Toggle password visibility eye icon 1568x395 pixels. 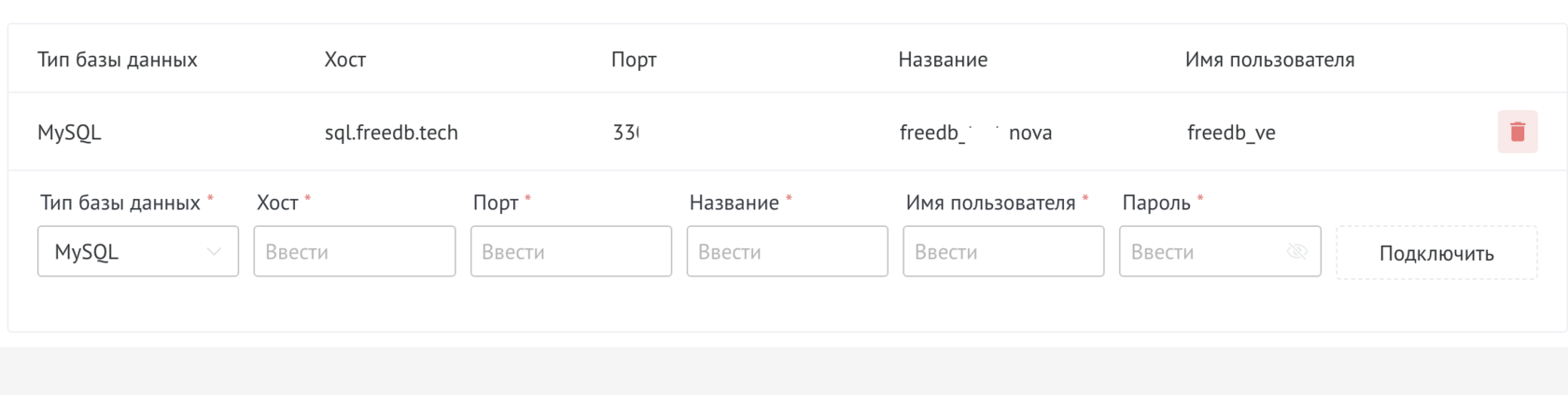click(x=1296, y=251)
